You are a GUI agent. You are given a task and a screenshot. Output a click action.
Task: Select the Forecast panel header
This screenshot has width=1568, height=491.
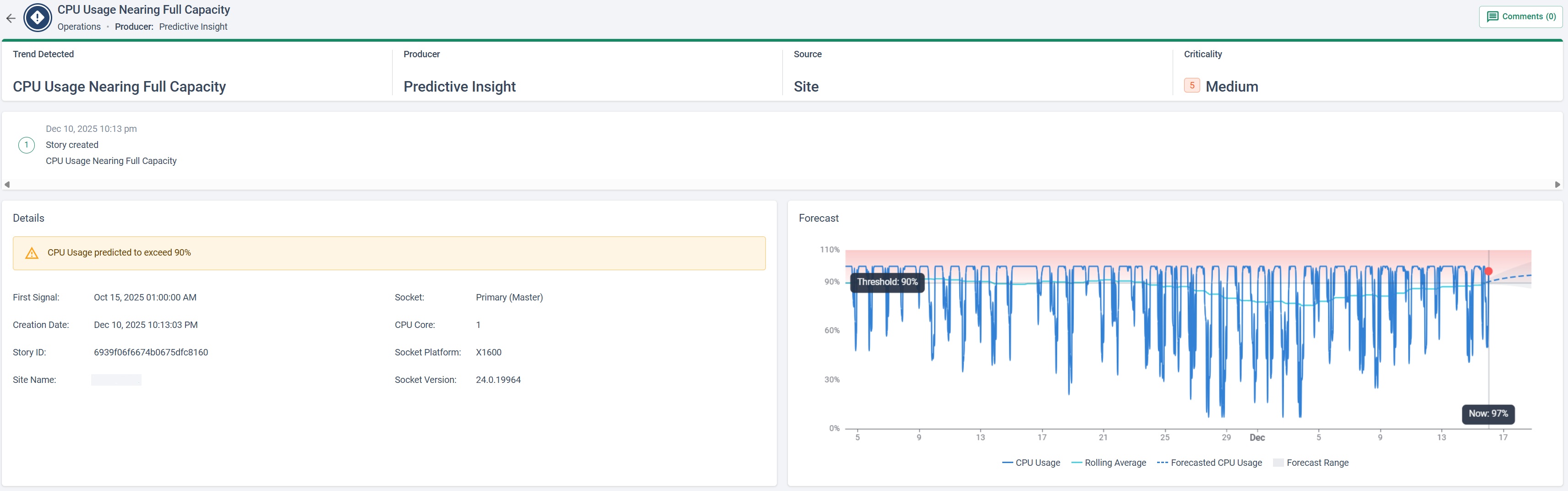[819, 218]
